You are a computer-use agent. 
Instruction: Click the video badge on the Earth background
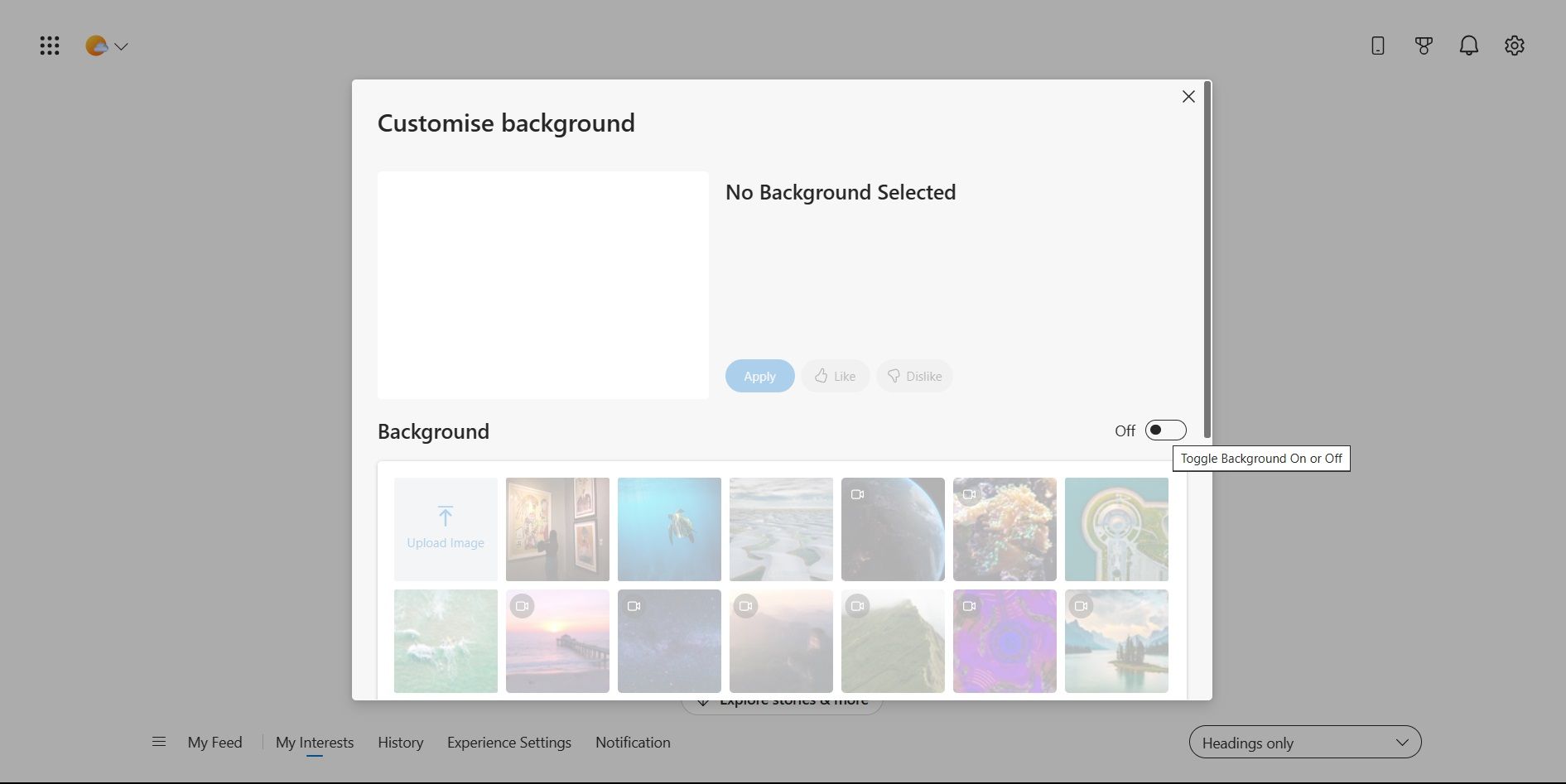pyautogui.click(x=857, y=493)
